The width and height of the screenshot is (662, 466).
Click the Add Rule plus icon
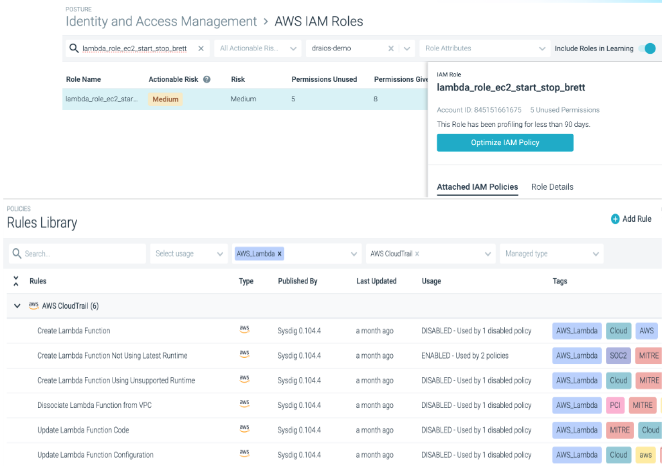(615, 219)
